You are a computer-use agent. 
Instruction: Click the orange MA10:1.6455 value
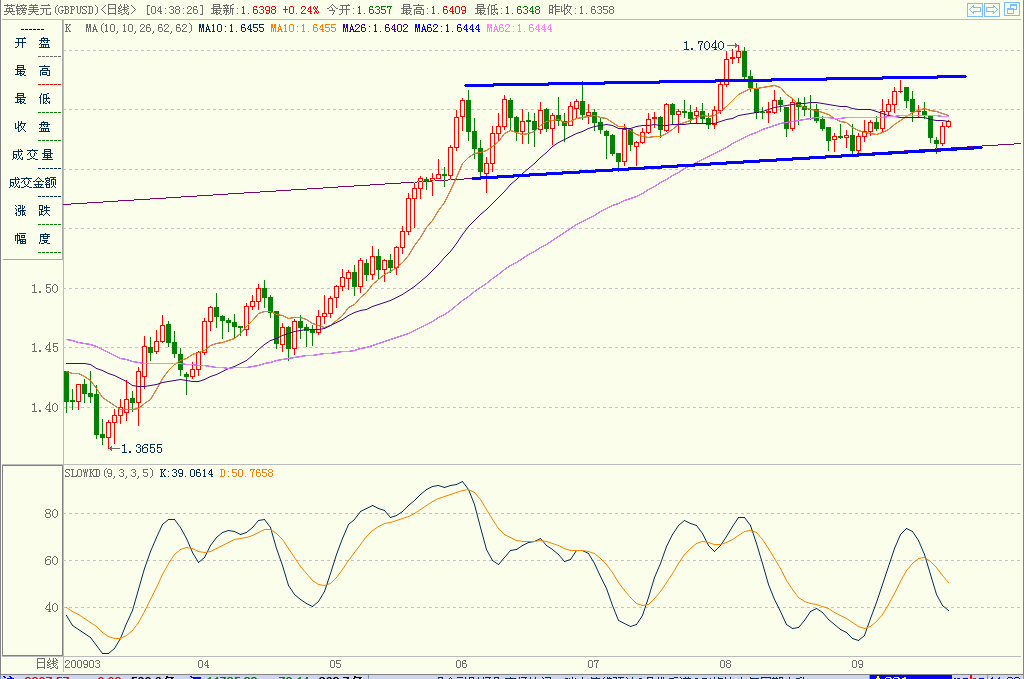[303, 29]
